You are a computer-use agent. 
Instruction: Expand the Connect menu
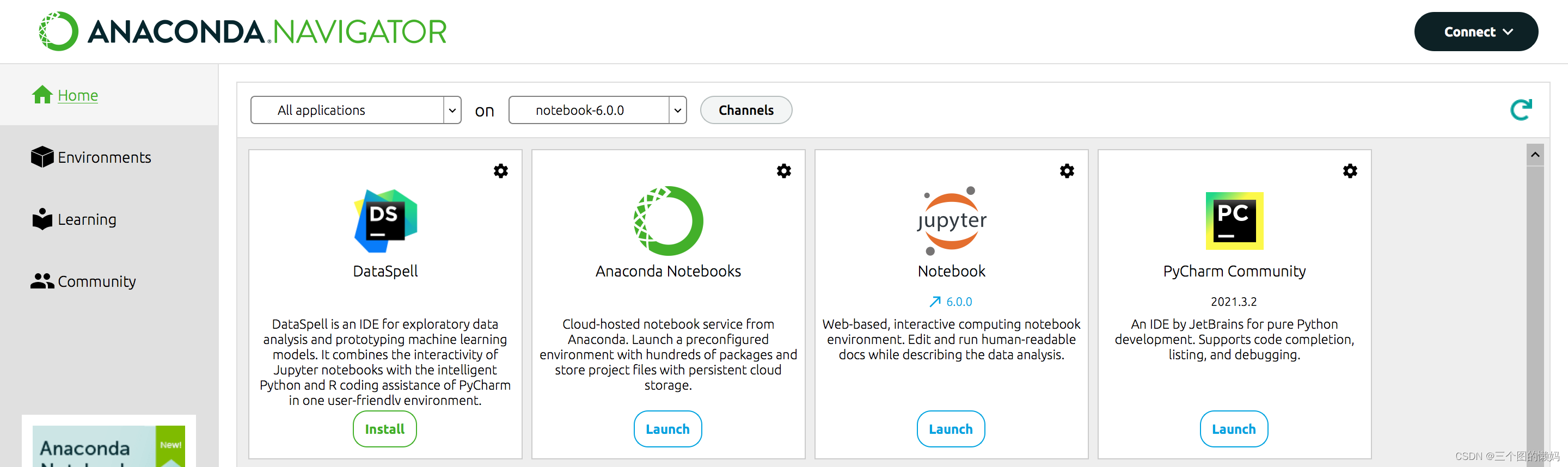[1475, 32]
